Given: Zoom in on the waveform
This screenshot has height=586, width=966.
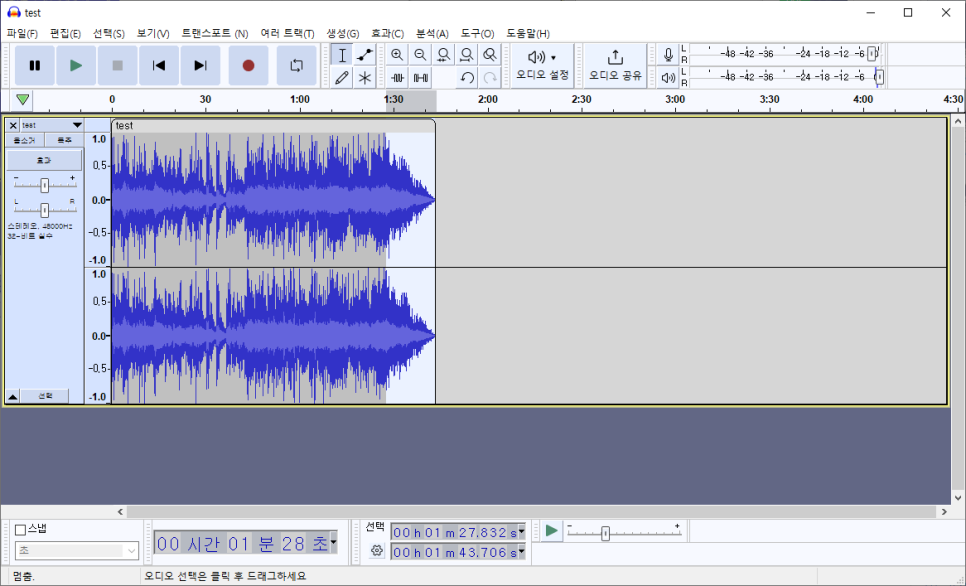Looking at the screenshot, I should [396, 55].
